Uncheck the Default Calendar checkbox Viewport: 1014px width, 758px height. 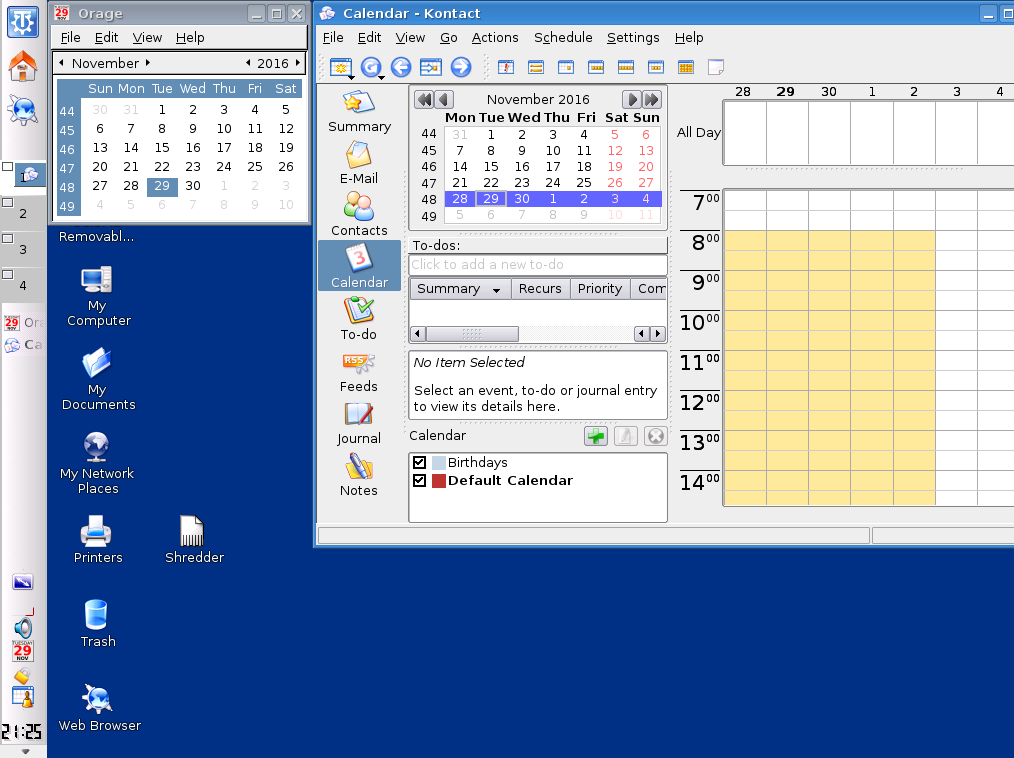click(x=419, y=481)
